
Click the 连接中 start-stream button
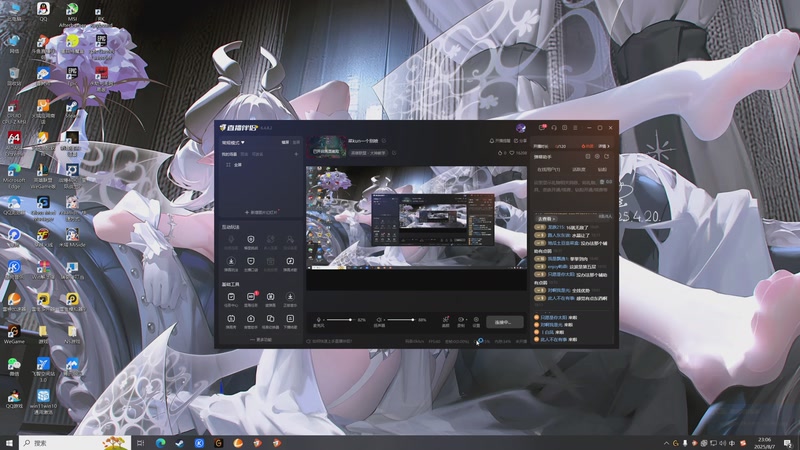(x=504, y=322)
